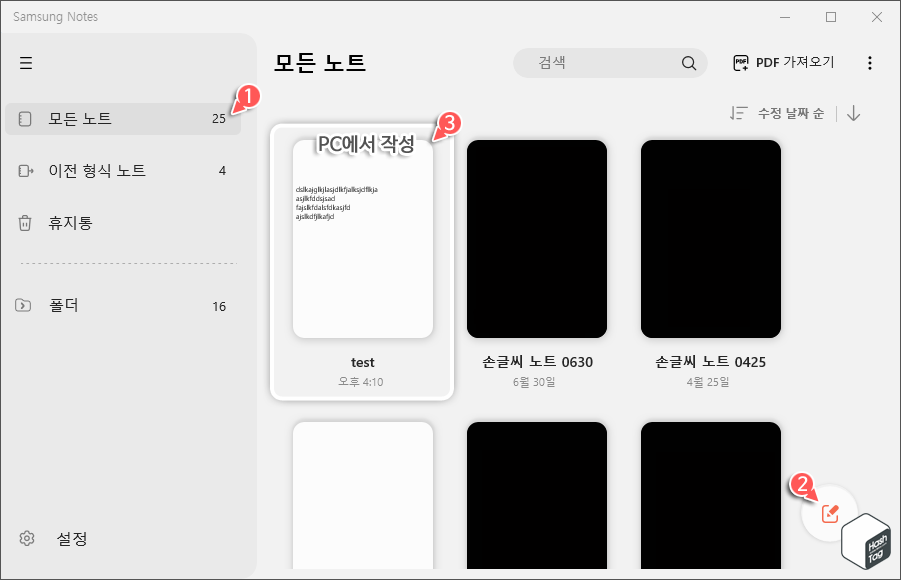Open the Samsung Notes hamburger menu
Screen dimensions: 901x580
pos(26,62)
